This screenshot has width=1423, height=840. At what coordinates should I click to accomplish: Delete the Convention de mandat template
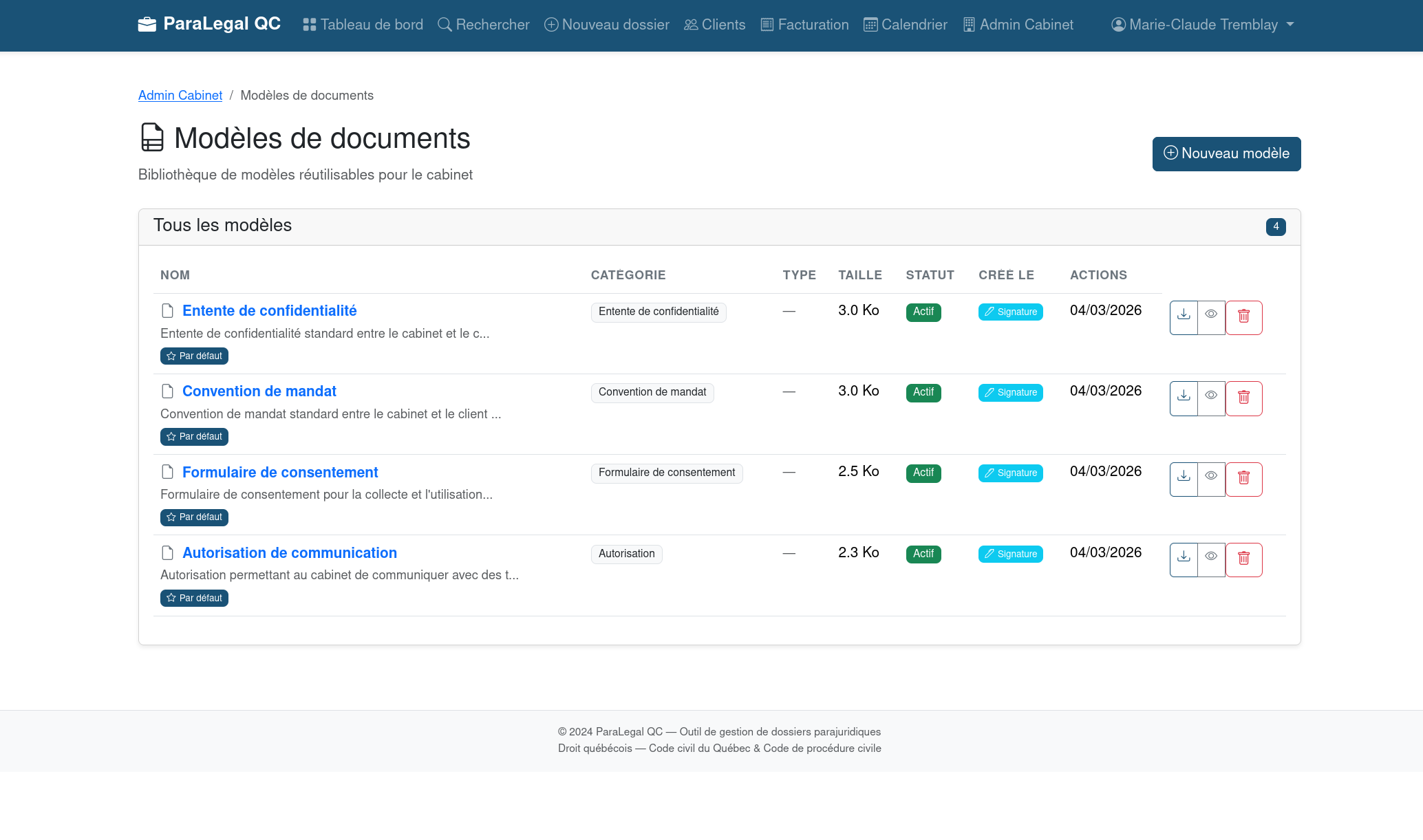1244,398
